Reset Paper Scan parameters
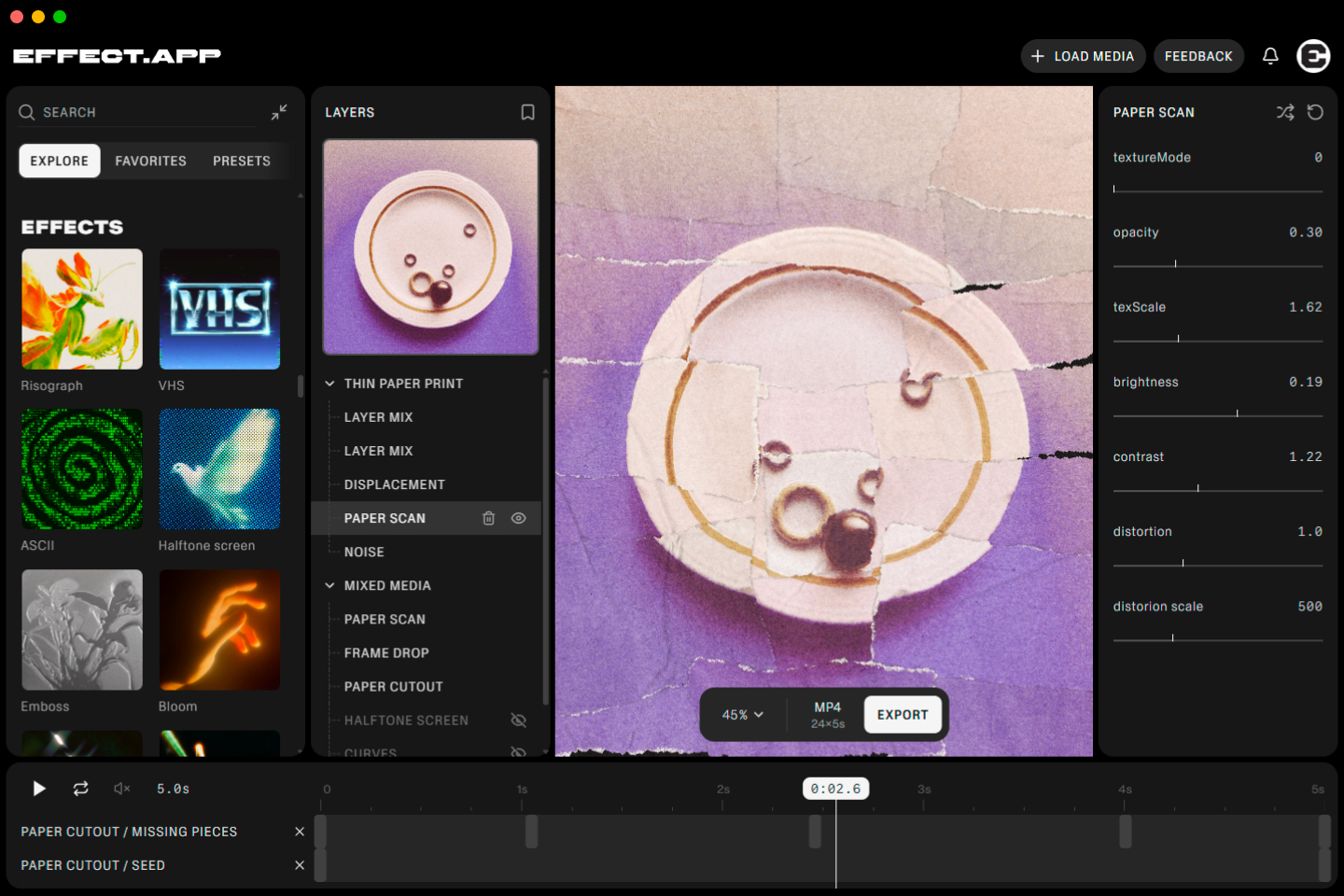 (1315, 112)
